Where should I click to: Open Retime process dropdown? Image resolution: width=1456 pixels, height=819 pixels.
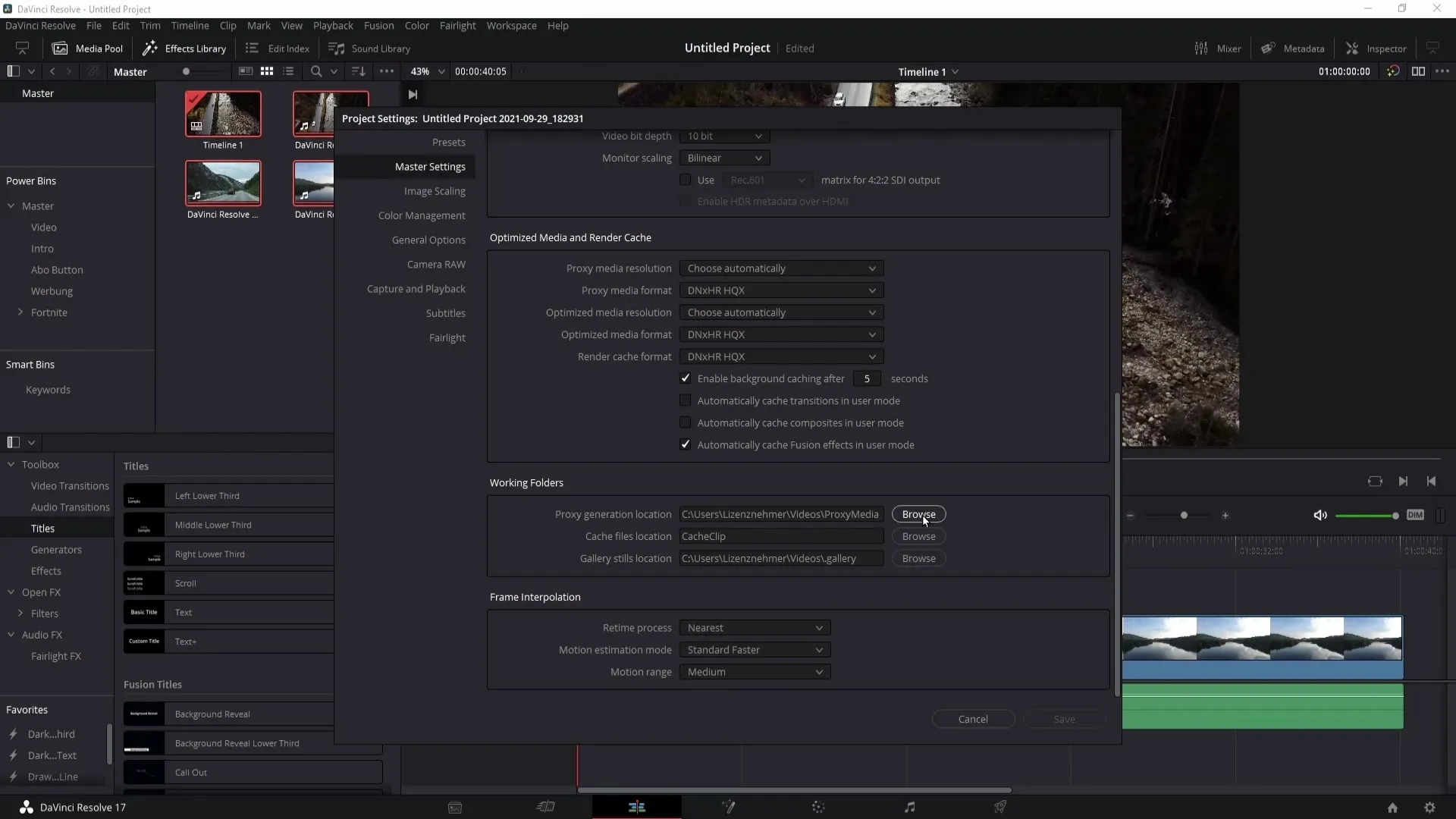pos(755,627)
